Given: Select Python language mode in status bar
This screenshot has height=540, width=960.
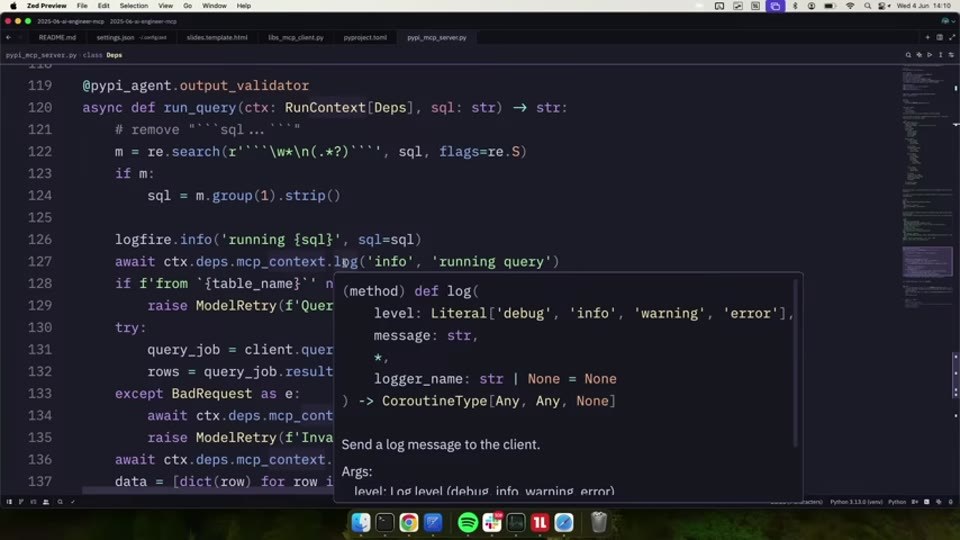Looking at the screenshot, I should tap(897, 502).
